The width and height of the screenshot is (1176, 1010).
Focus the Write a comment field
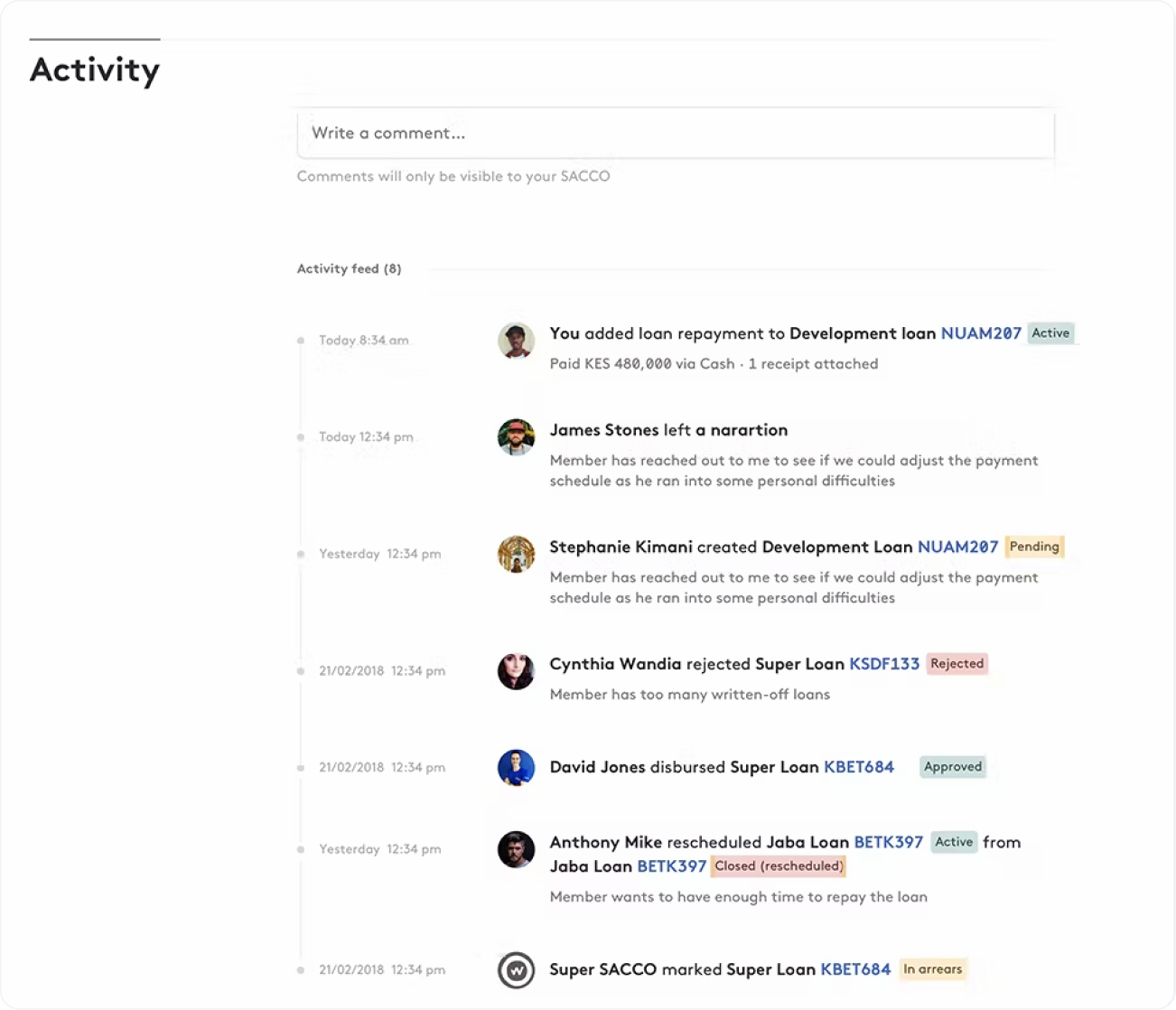[675, 133]
